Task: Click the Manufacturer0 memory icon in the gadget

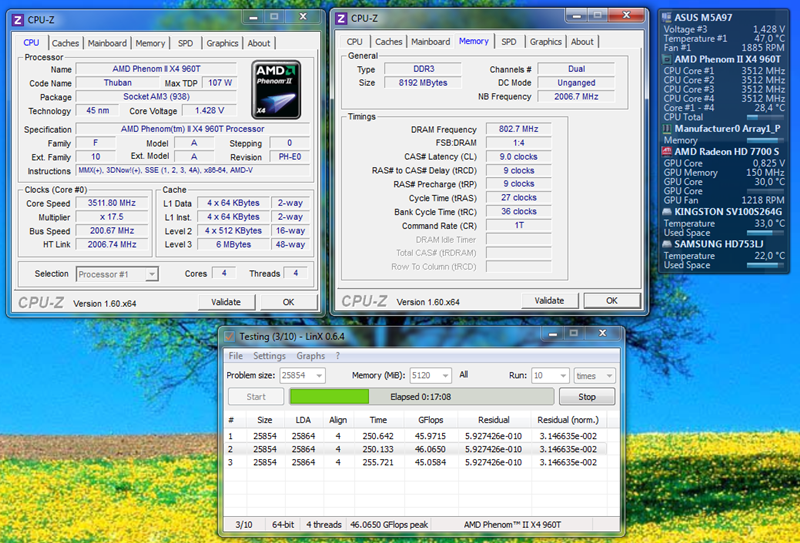Action: coord(667,129)
